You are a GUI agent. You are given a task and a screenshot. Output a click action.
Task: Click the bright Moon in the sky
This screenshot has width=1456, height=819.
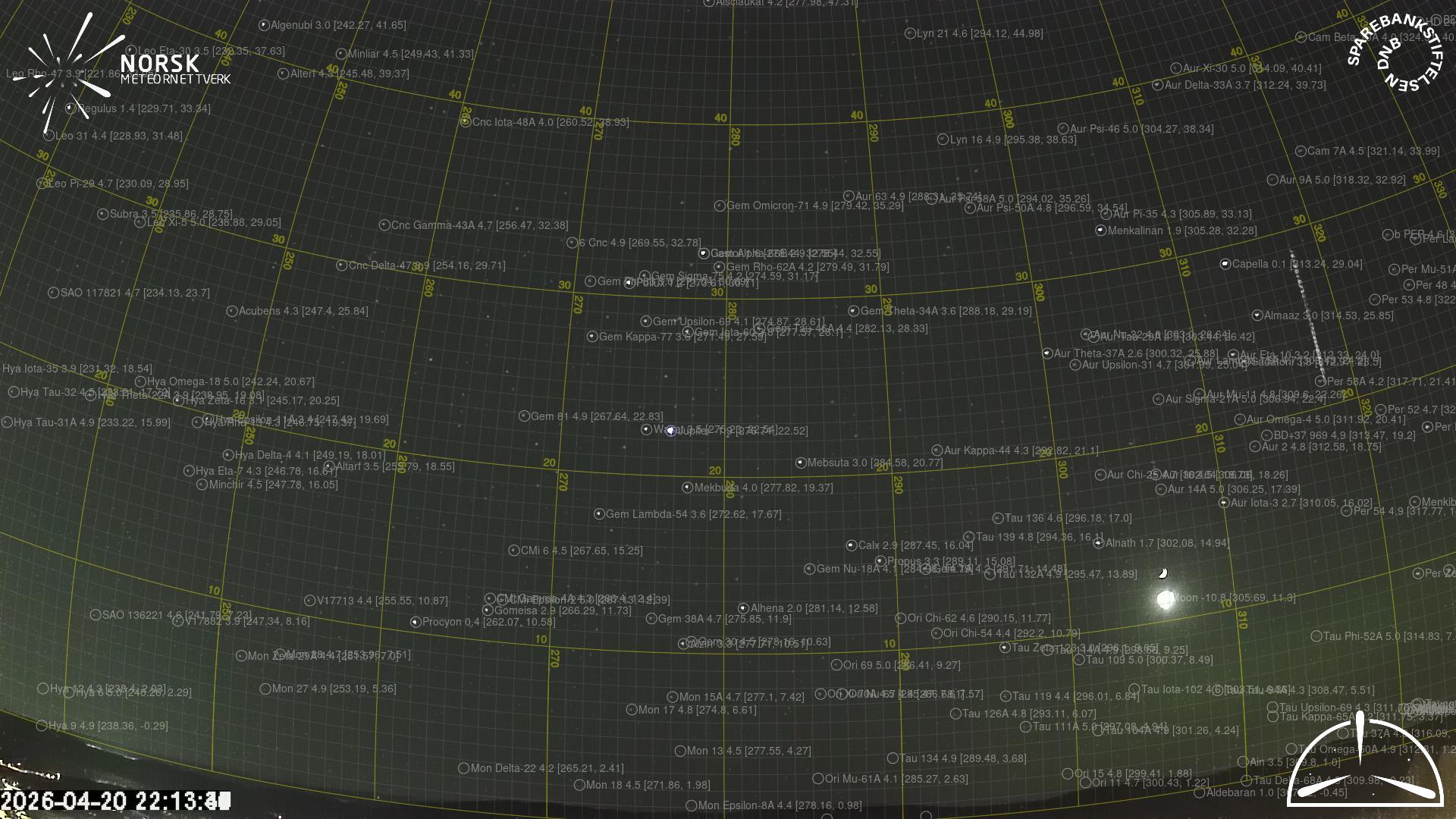pyautogui.click(x=1166, y=599)
